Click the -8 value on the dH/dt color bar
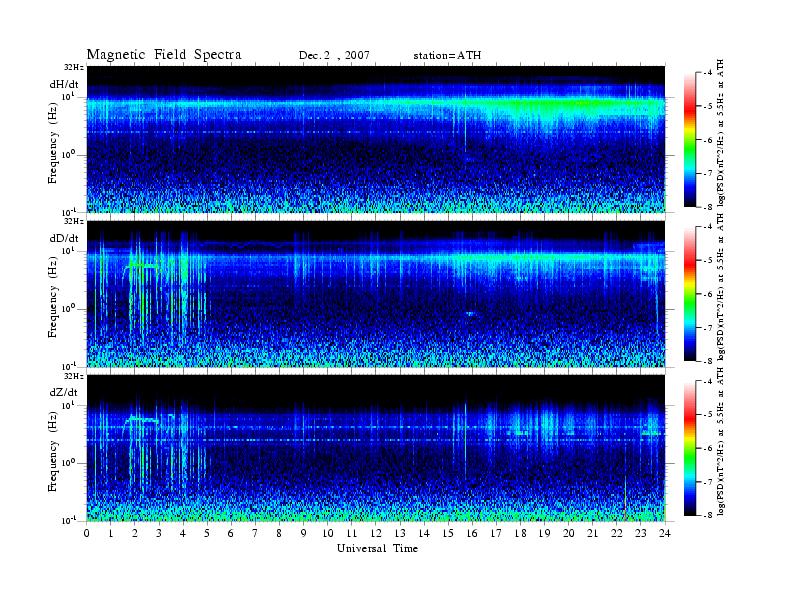 708,206
